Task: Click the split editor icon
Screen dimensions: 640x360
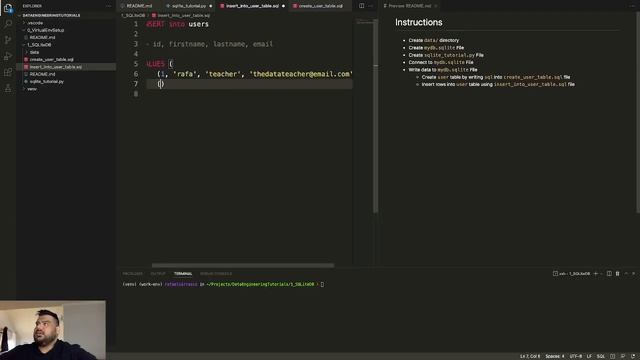Action: [x=362, y=6]
